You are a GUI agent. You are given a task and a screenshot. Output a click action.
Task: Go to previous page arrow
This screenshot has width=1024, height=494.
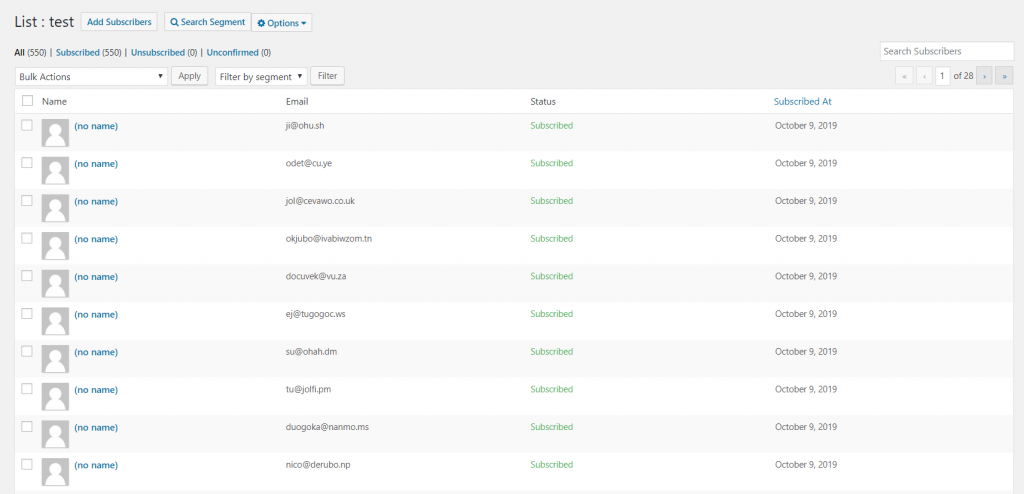[x=924, y=76]
